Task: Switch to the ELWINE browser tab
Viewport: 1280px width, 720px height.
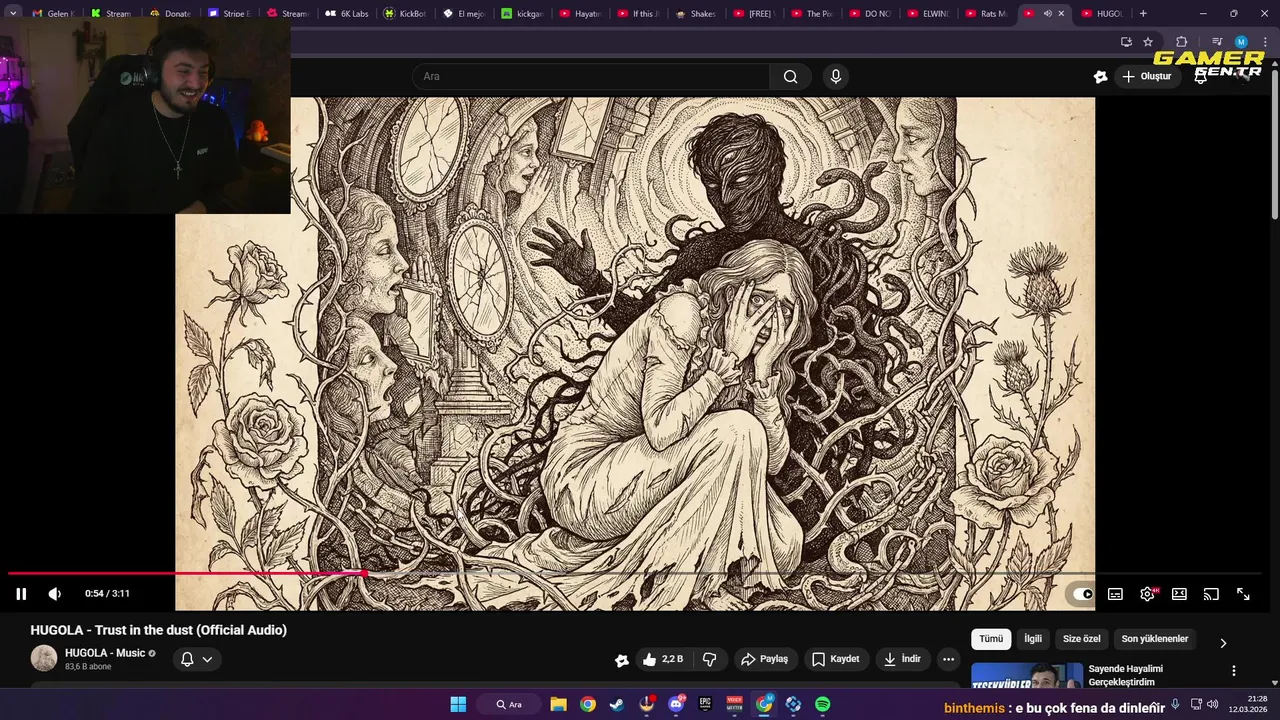Action: (x=930, y=14)
